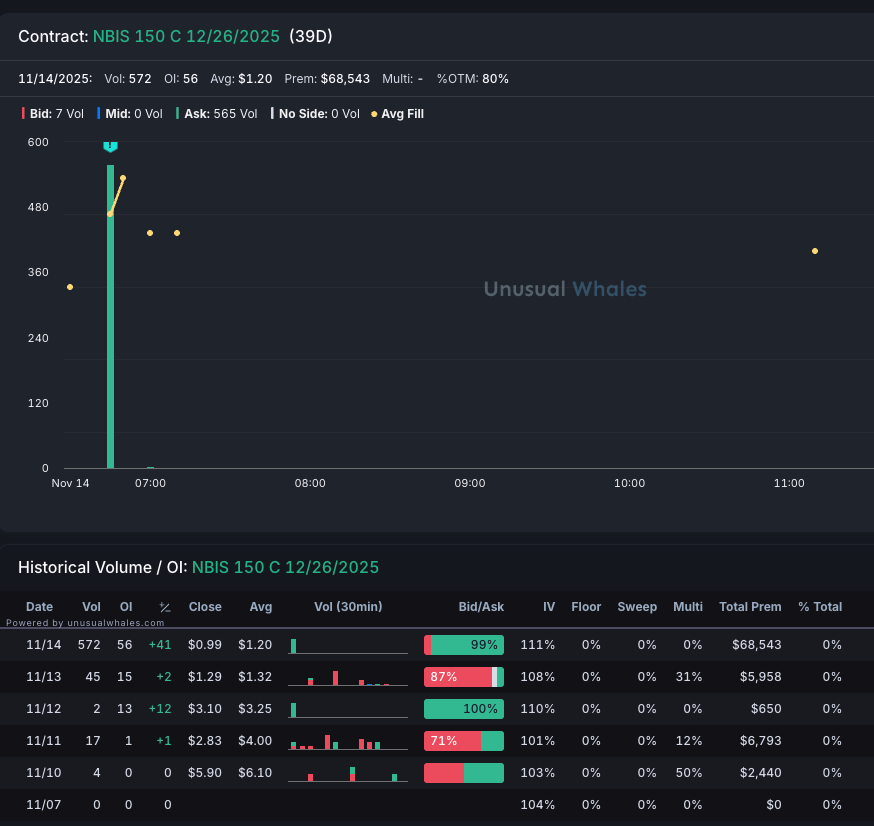Click the 99% bid/ask bar for 11/14

tap(464, 645)
